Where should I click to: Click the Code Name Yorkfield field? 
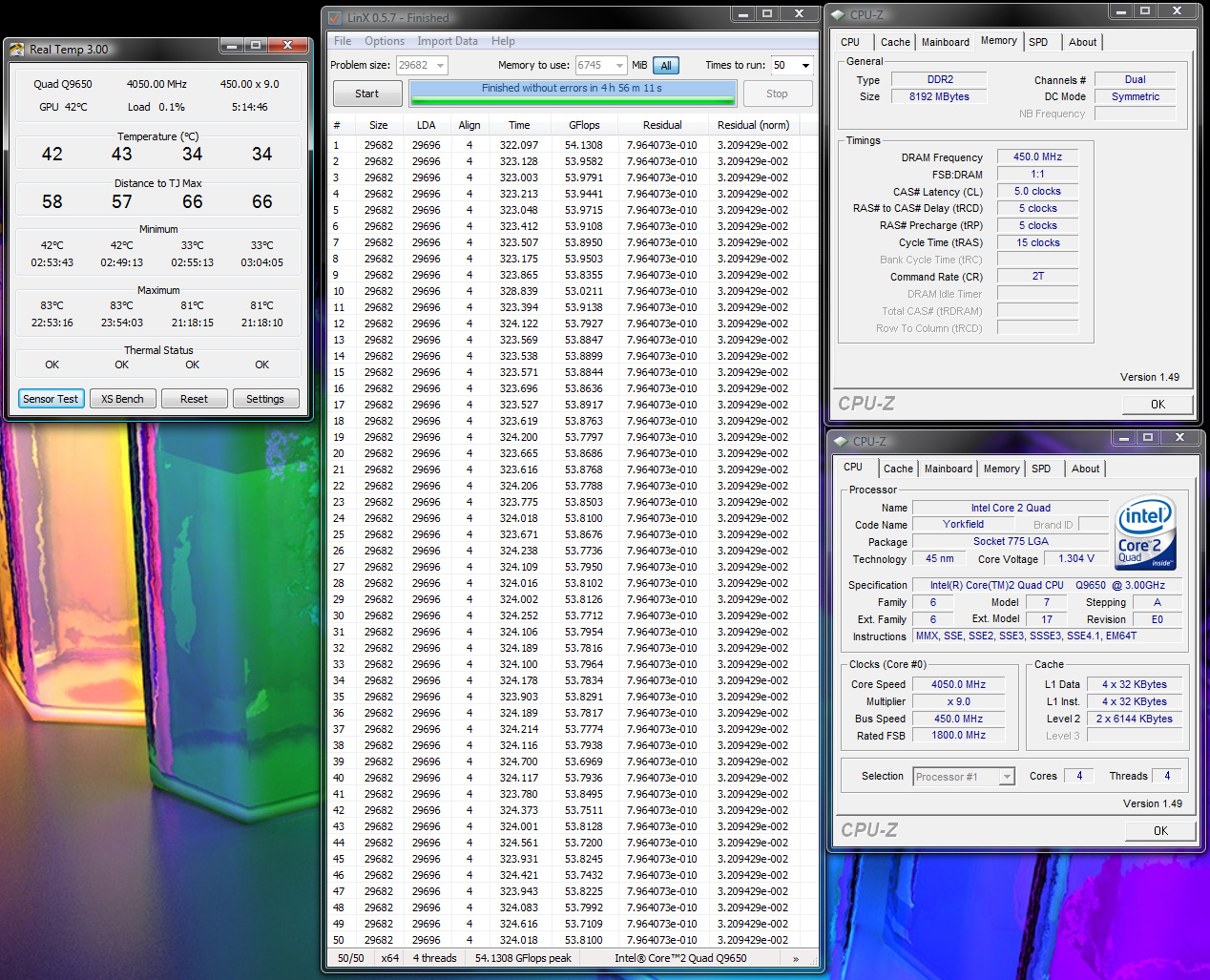(x=963, y=524)
